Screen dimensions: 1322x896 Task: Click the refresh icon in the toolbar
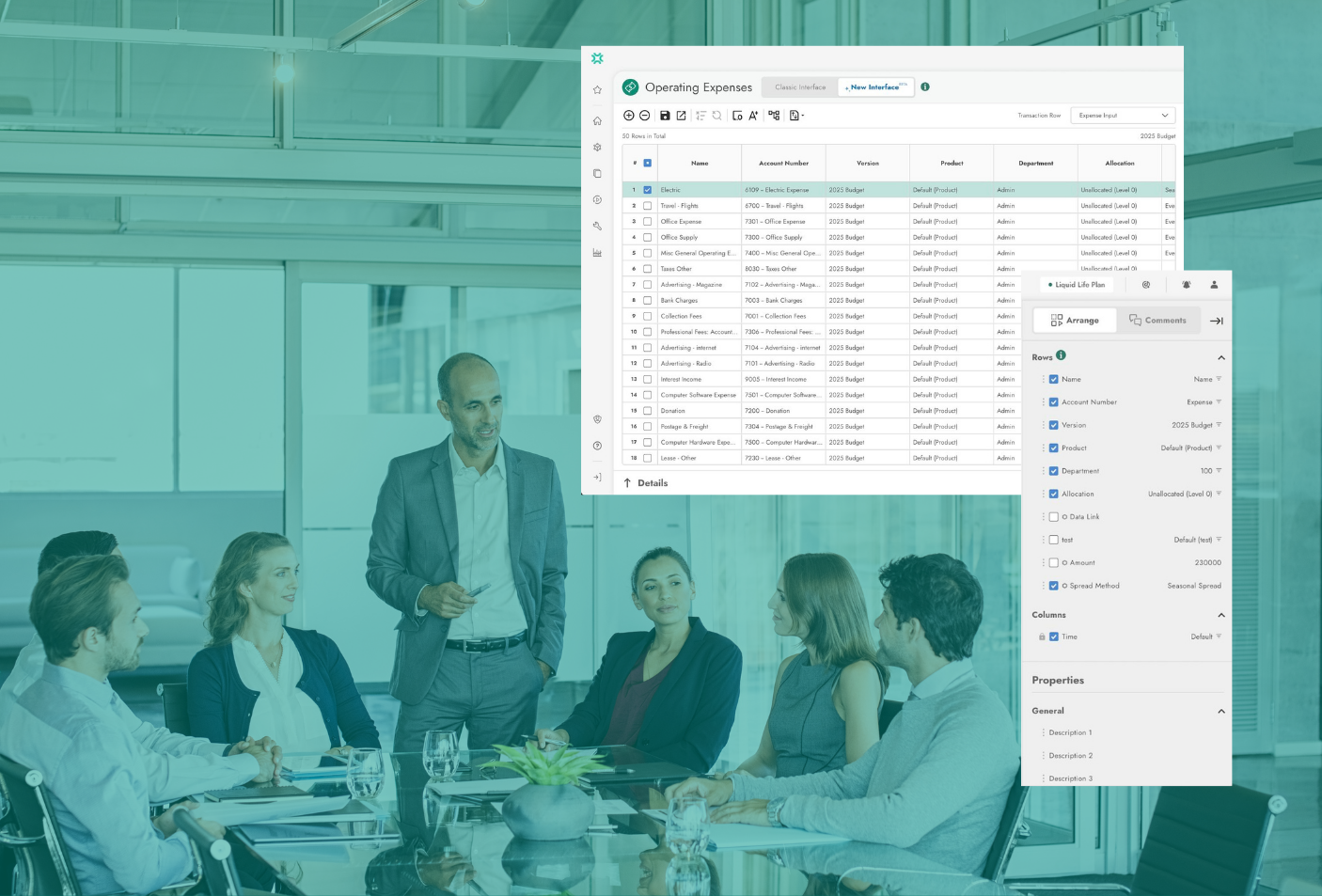click(717, 115)
